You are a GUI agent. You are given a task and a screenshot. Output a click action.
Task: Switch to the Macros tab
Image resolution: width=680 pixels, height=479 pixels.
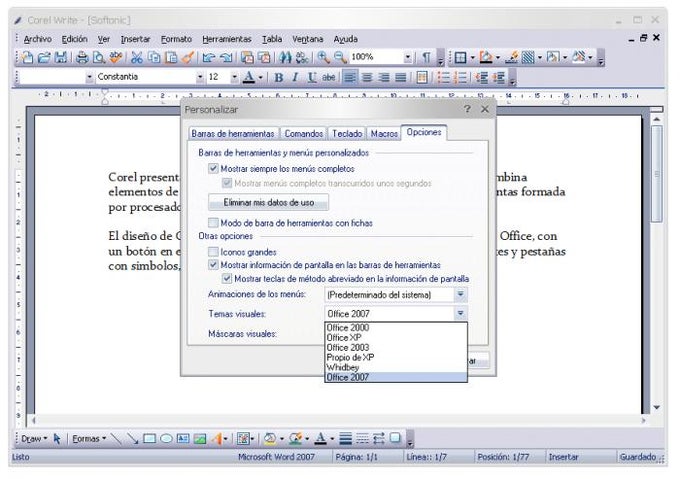coord(384,134)
